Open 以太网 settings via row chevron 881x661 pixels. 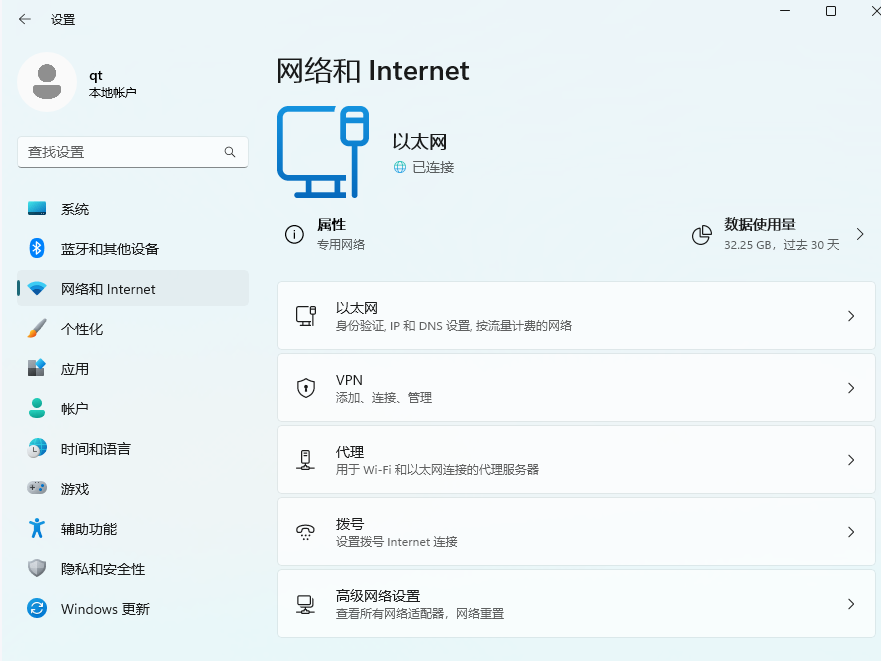click(x=851, y=316)
